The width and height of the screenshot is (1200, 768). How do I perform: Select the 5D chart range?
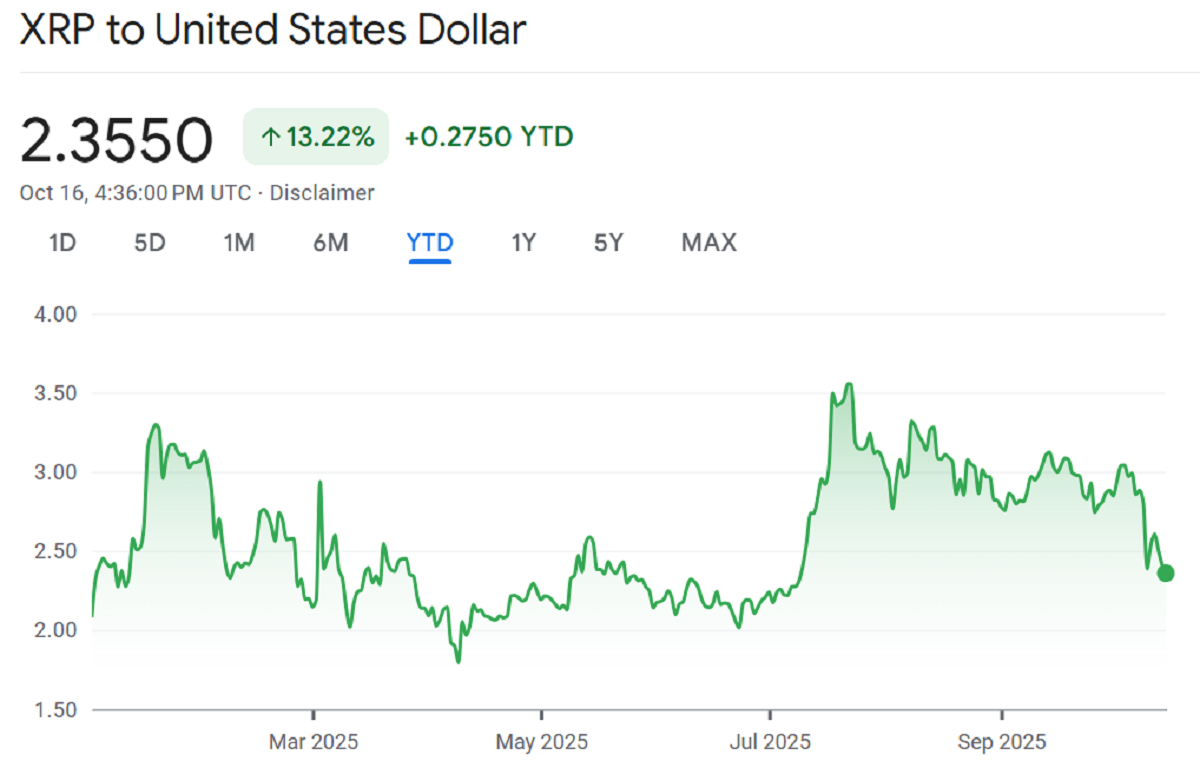click(149, 242)
